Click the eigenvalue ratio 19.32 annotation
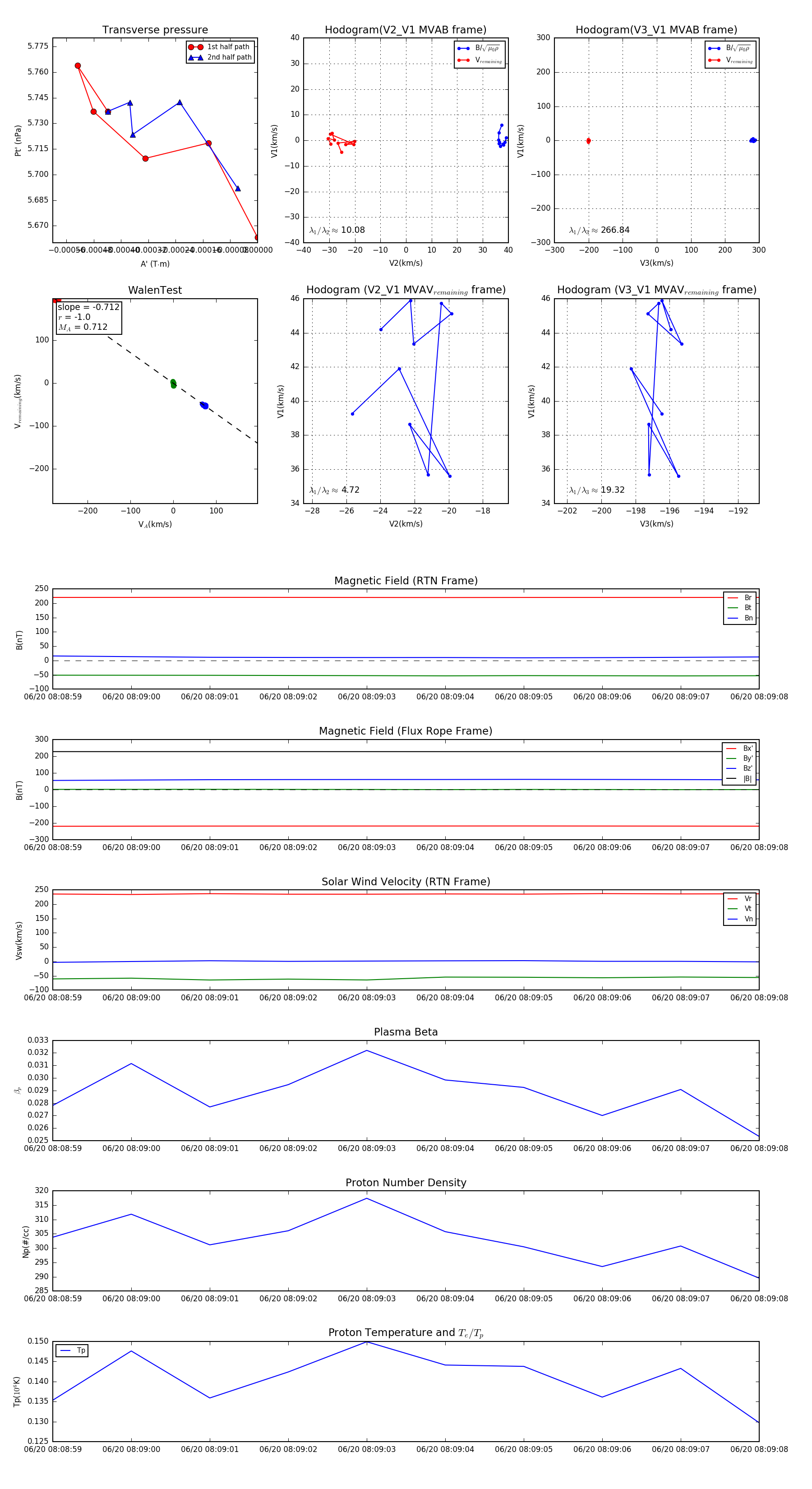Image resolution: width=812 pixels, height=1489 pixels. click(x=597, y=490)
